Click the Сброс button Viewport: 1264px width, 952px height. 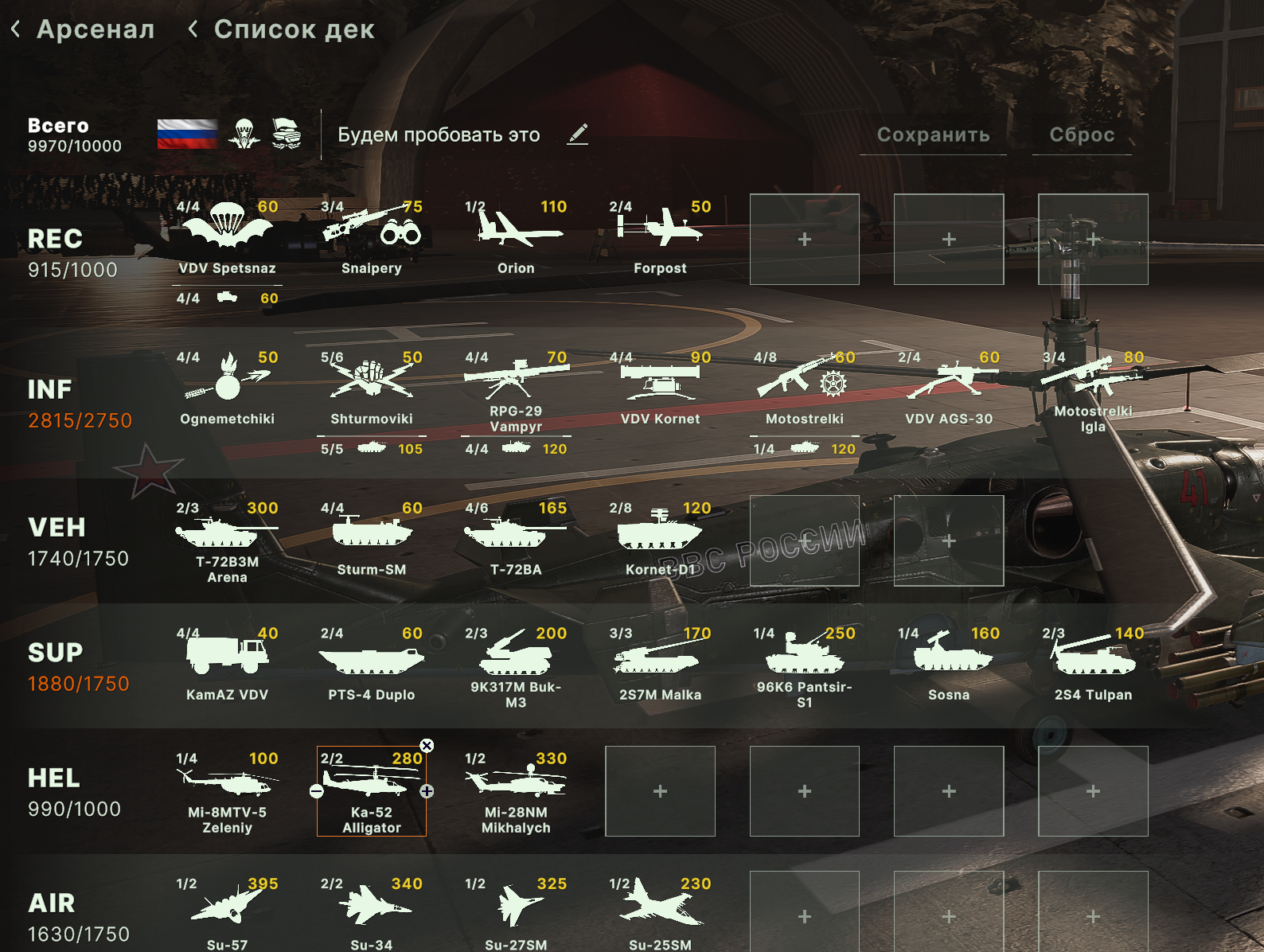coord(1082,135)
